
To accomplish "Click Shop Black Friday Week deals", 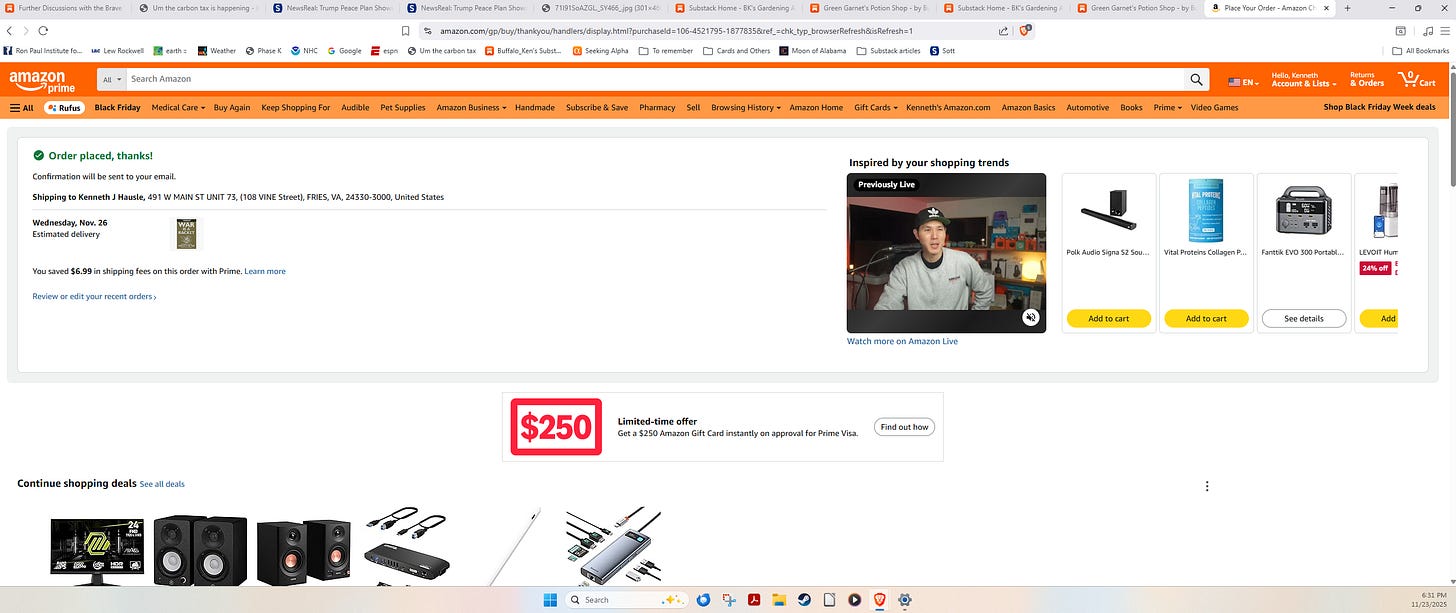I will click(x=1379, y=107).
